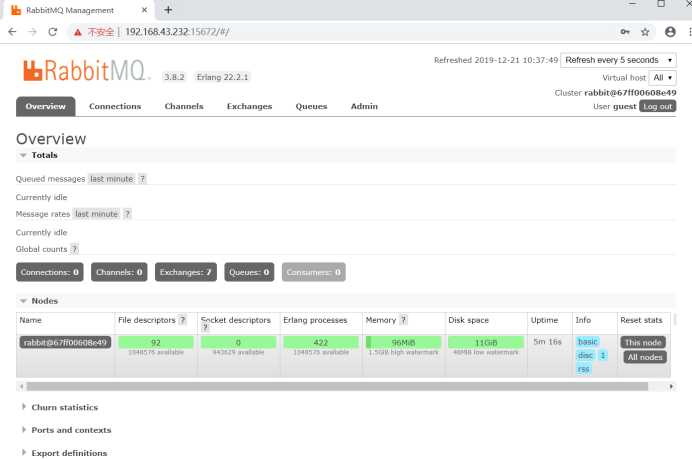Screen dimensions: 692x459
Task: Click the Uptime value 5m 16s
Action: 547,342
